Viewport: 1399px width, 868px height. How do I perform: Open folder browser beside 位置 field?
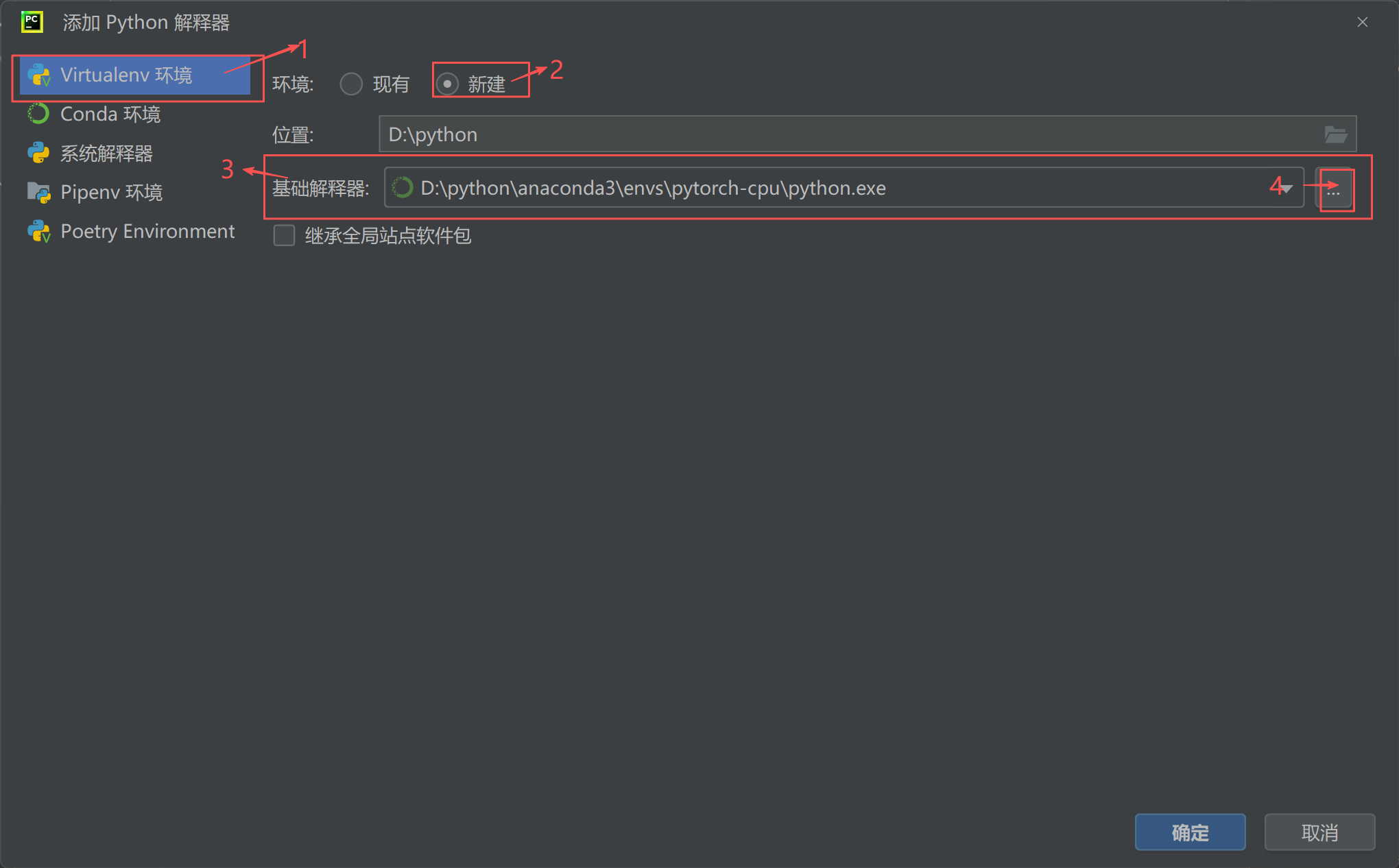click(1336, 134)
